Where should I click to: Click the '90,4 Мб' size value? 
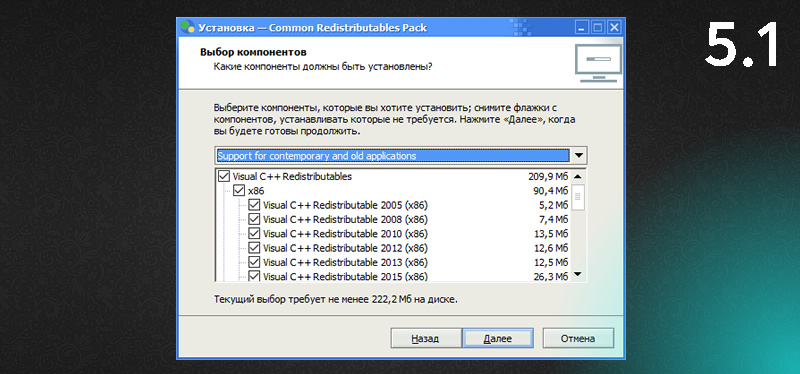(x=551, y=191)
